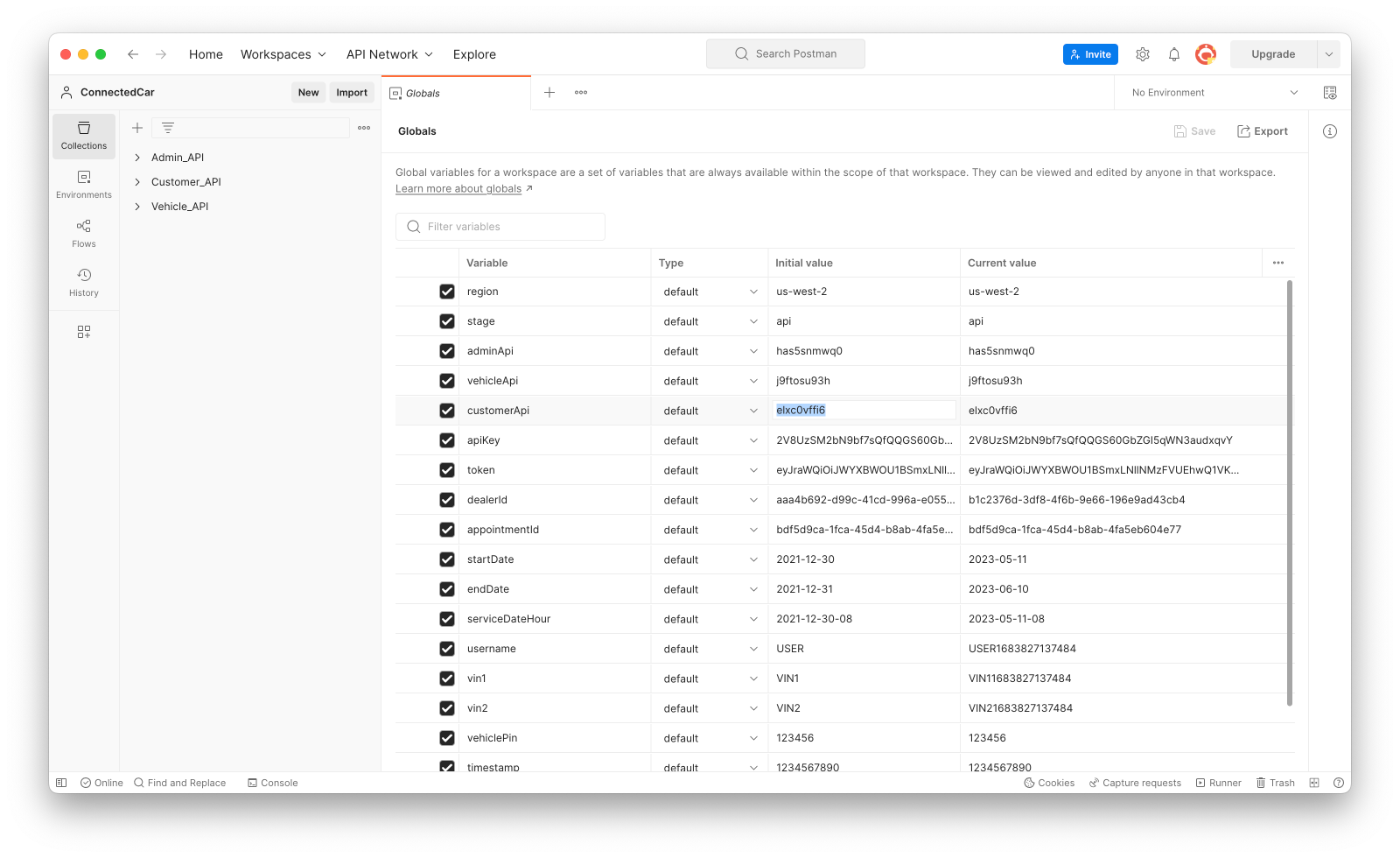Click the Import button
The image size is (1400, 858).
coord(352,93)
